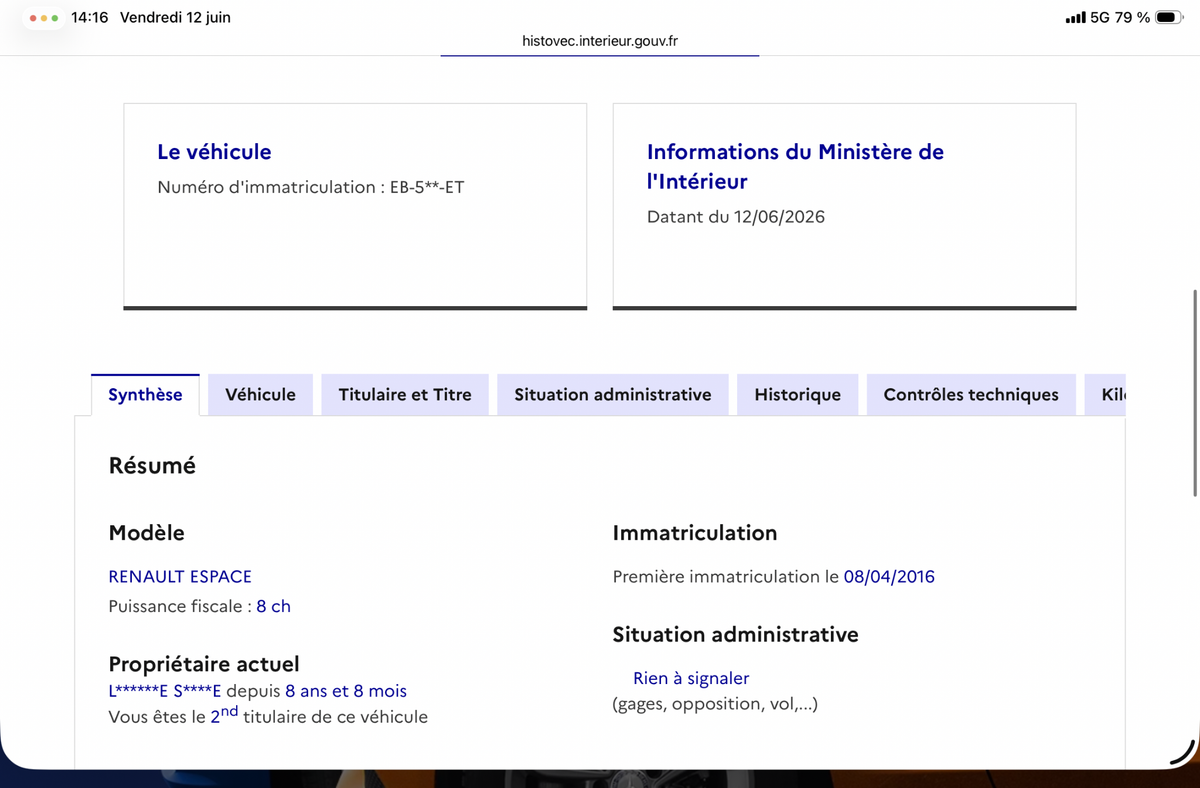The image size is (1200, 788).
Task: Click the 2nd titulaire ordinal text
Action: coord(224,714)
